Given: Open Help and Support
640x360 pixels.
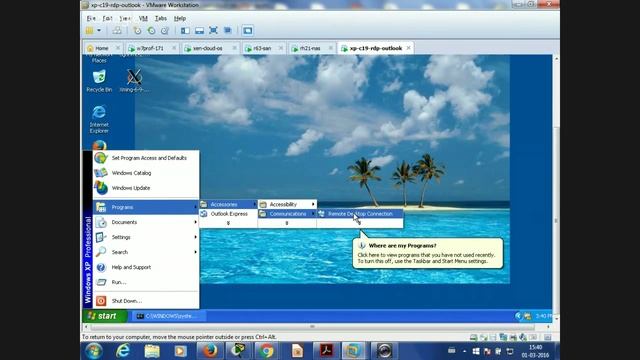Looking at the screenshot, I should [x=146, y=267].
